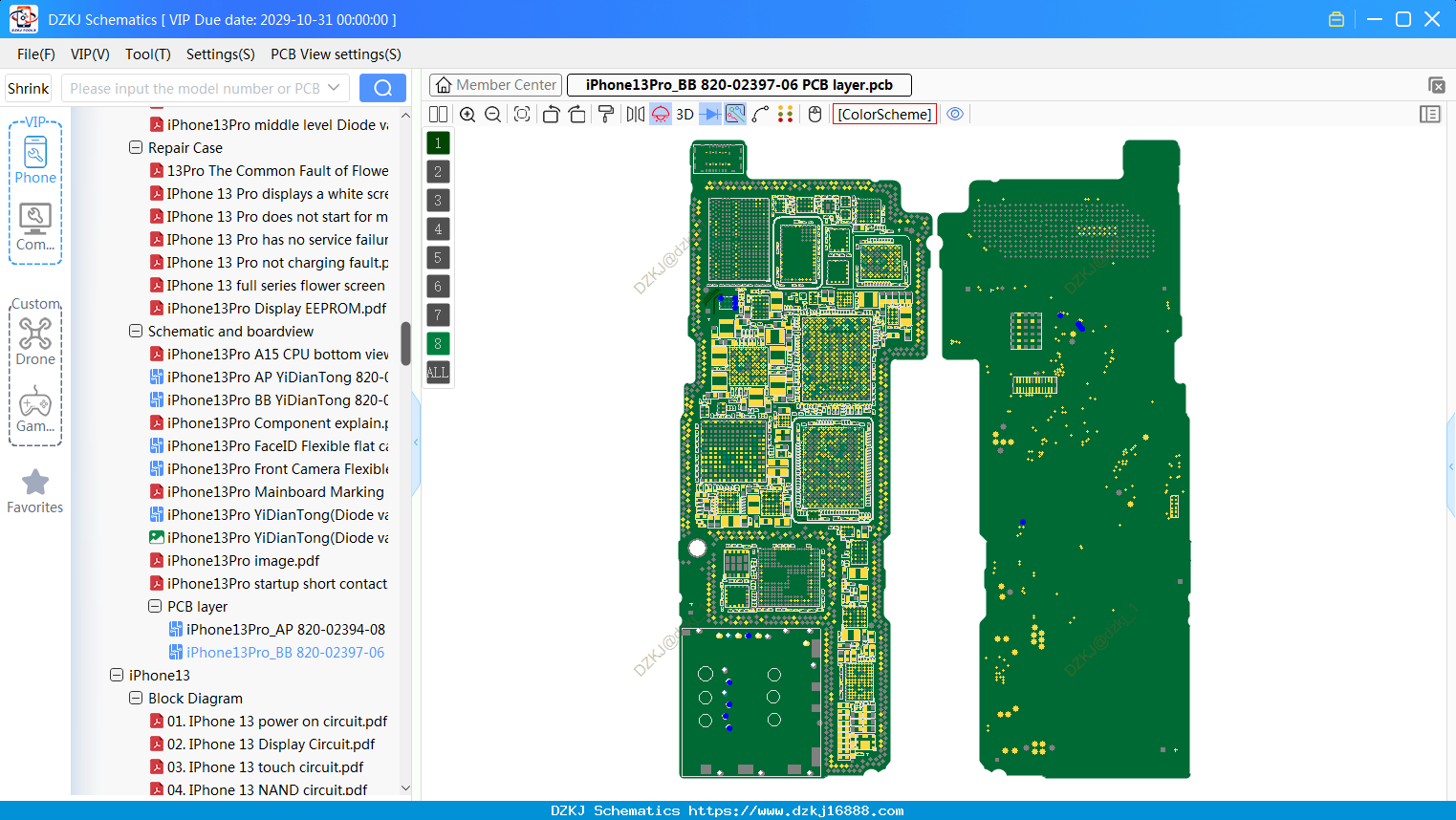Select the Phone category icon

click(35, 160)
